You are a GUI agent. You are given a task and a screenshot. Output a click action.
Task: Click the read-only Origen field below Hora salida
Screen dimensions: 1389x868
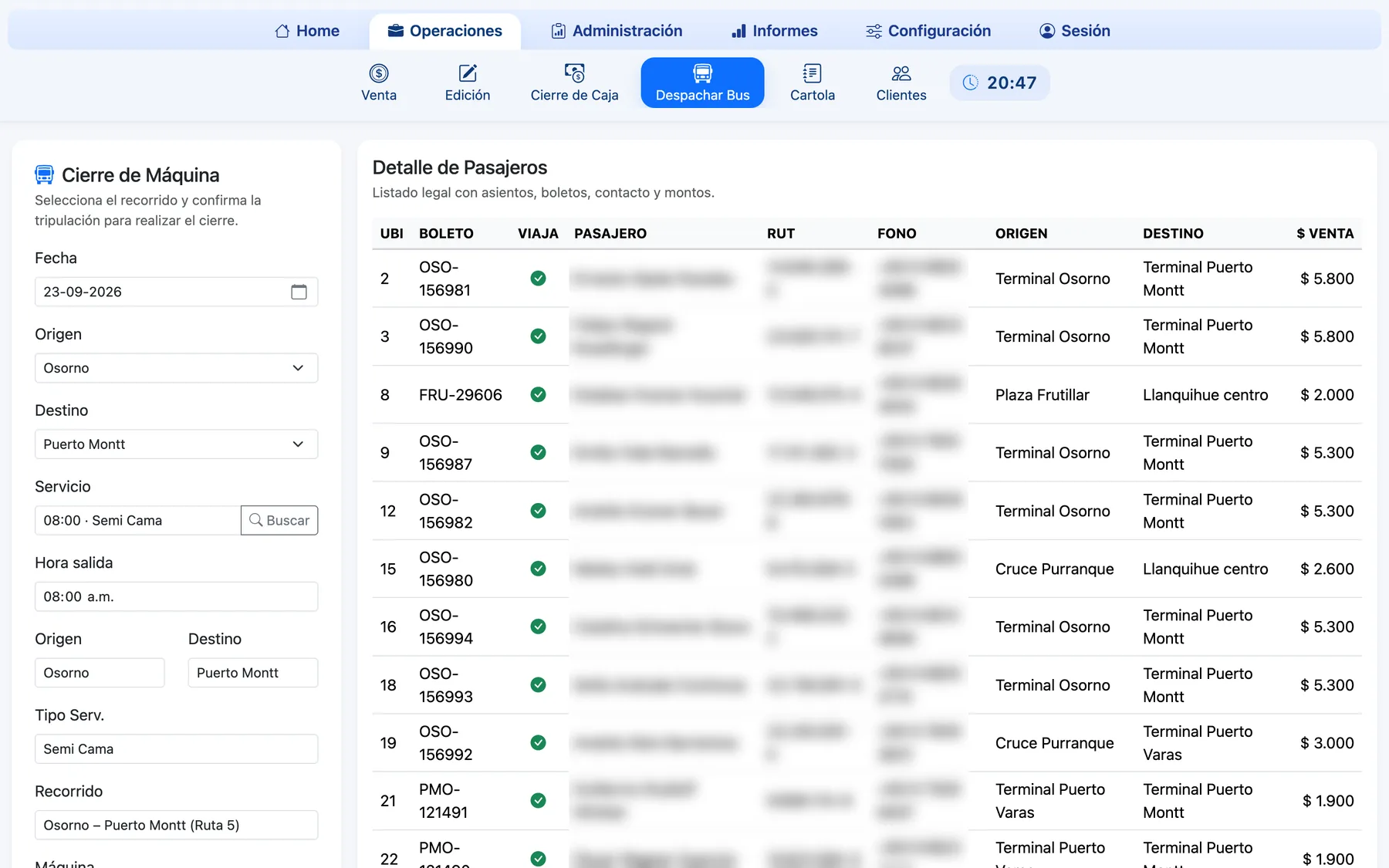point(100,673)
